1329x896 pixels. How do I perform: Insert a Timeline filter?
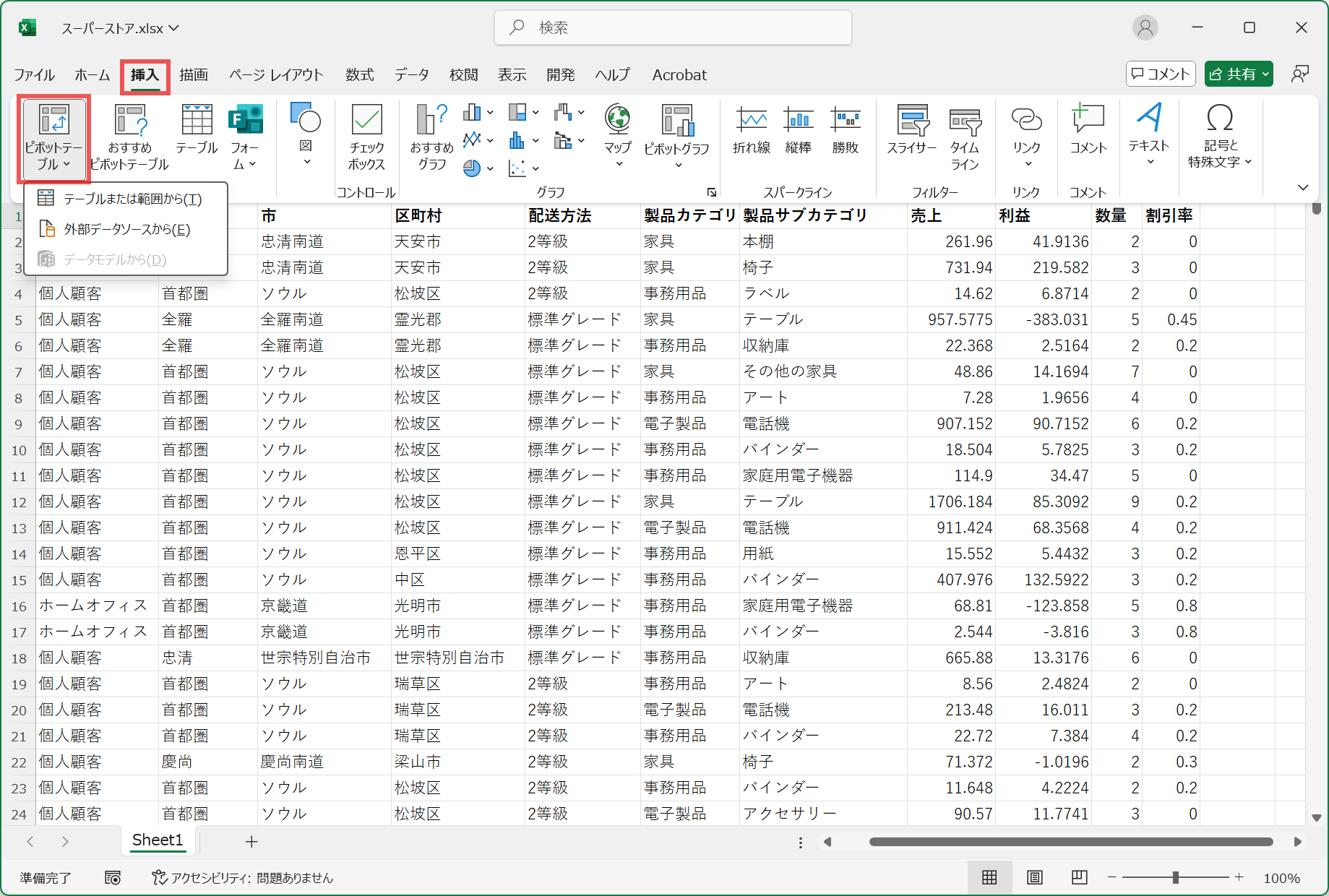pyautogui.click(x=965, y=137)
